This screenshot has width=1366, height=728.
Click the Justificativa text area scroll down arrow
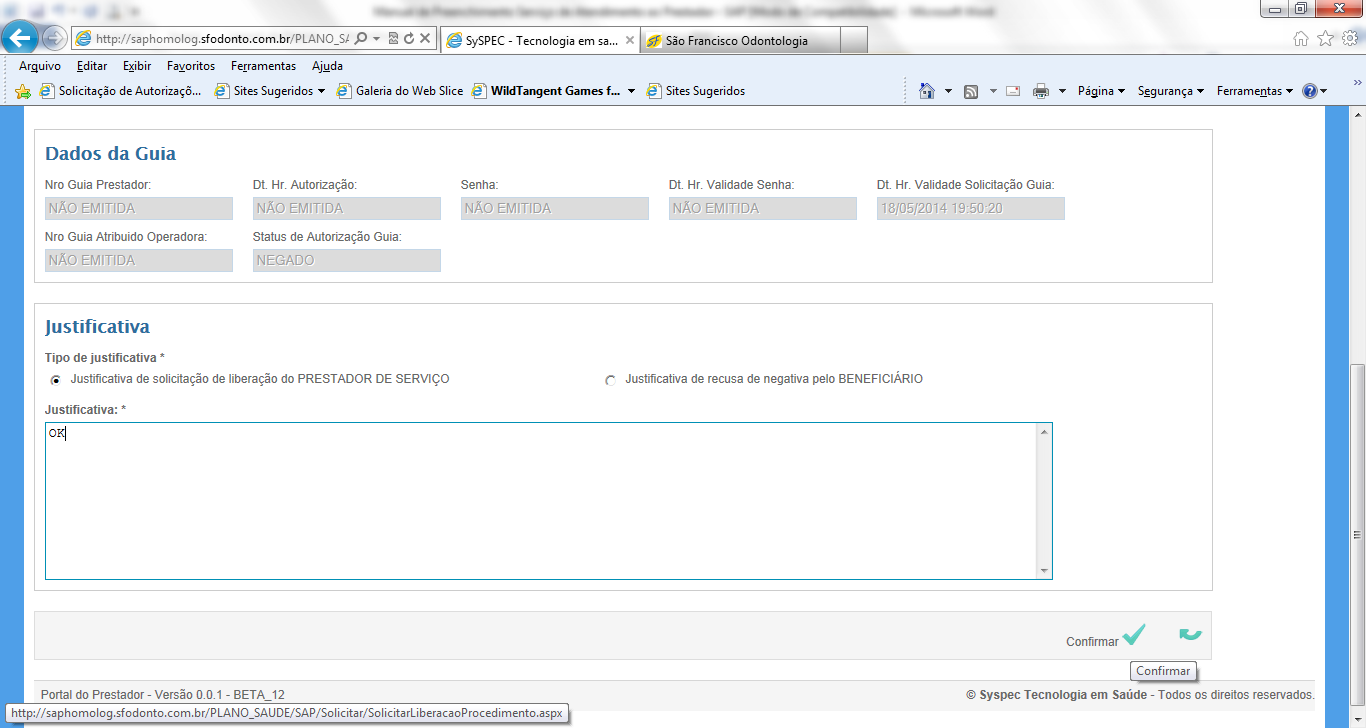(x=1044, y=570)
